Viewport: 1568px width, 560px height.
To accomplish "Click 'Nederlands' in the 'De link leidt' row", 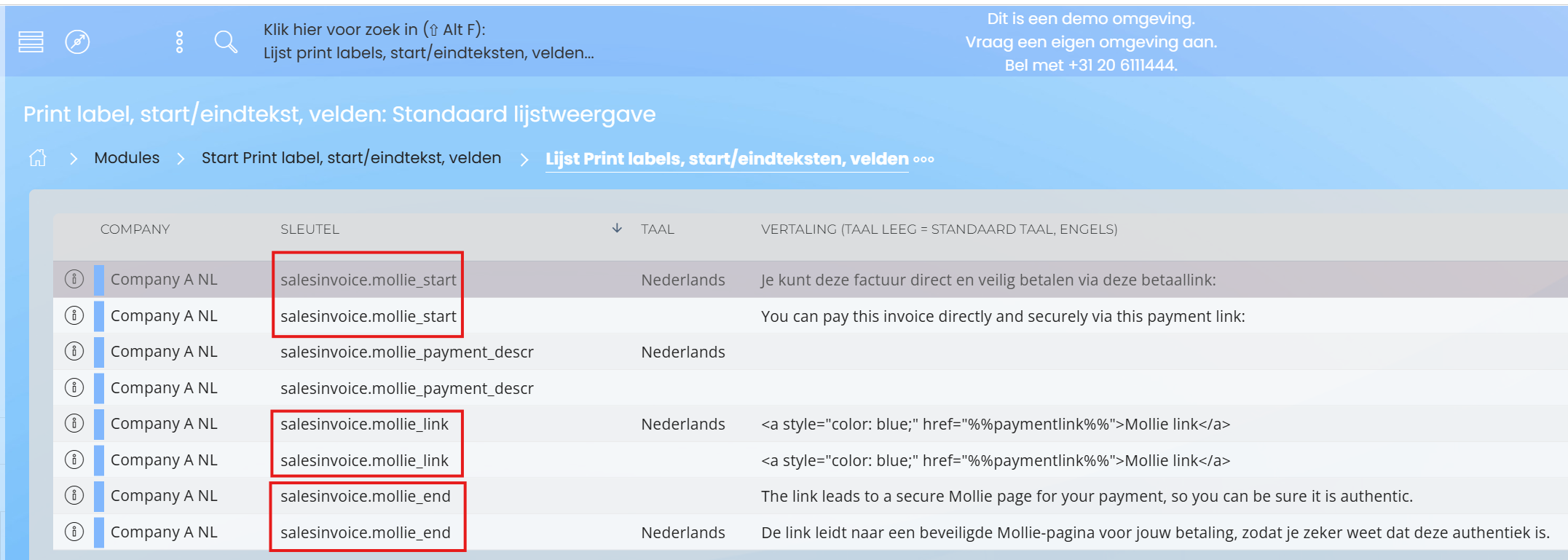I will [683, 532].
